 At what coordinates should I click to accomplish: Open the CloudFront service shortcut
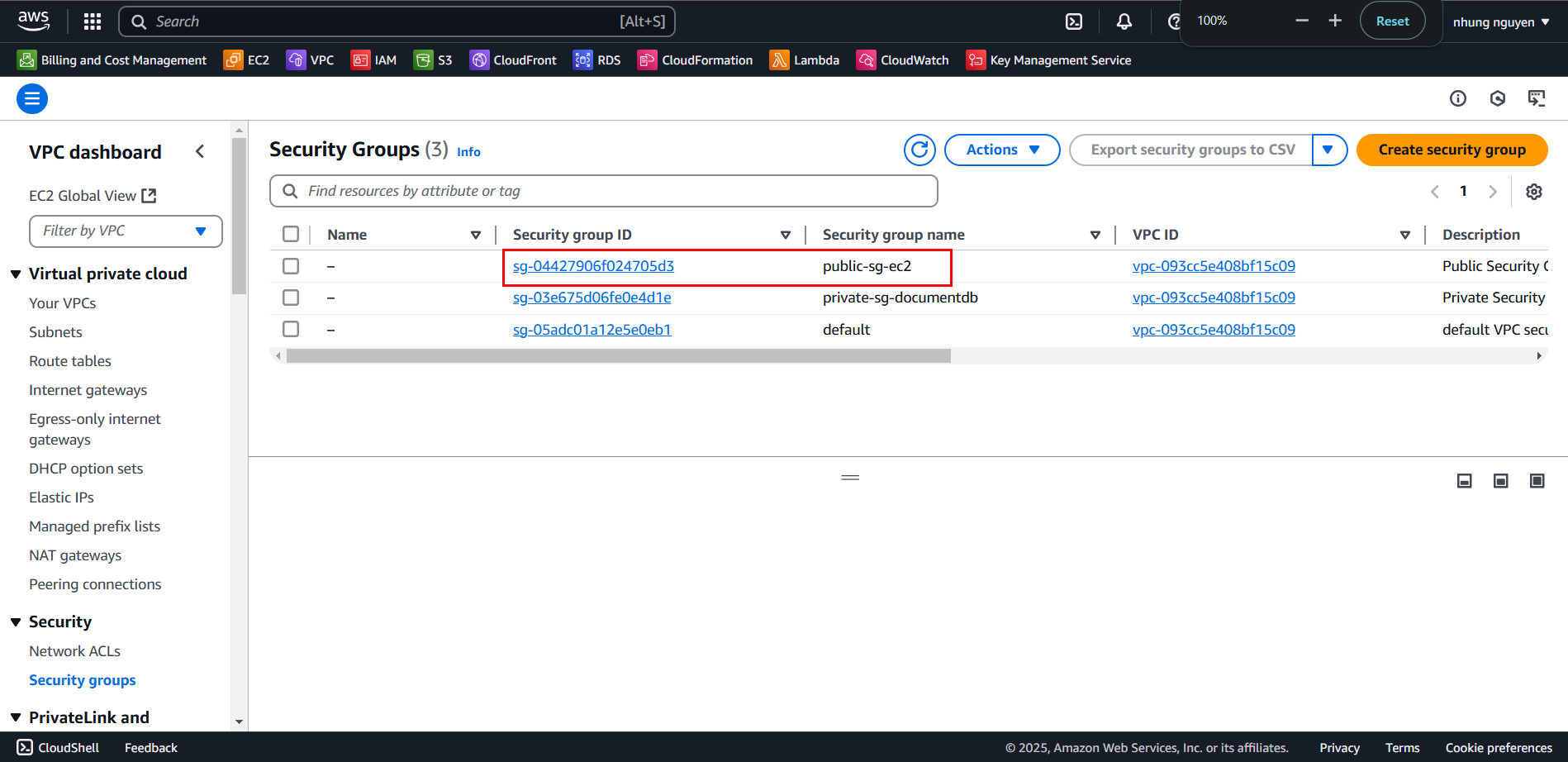[513, 60]
